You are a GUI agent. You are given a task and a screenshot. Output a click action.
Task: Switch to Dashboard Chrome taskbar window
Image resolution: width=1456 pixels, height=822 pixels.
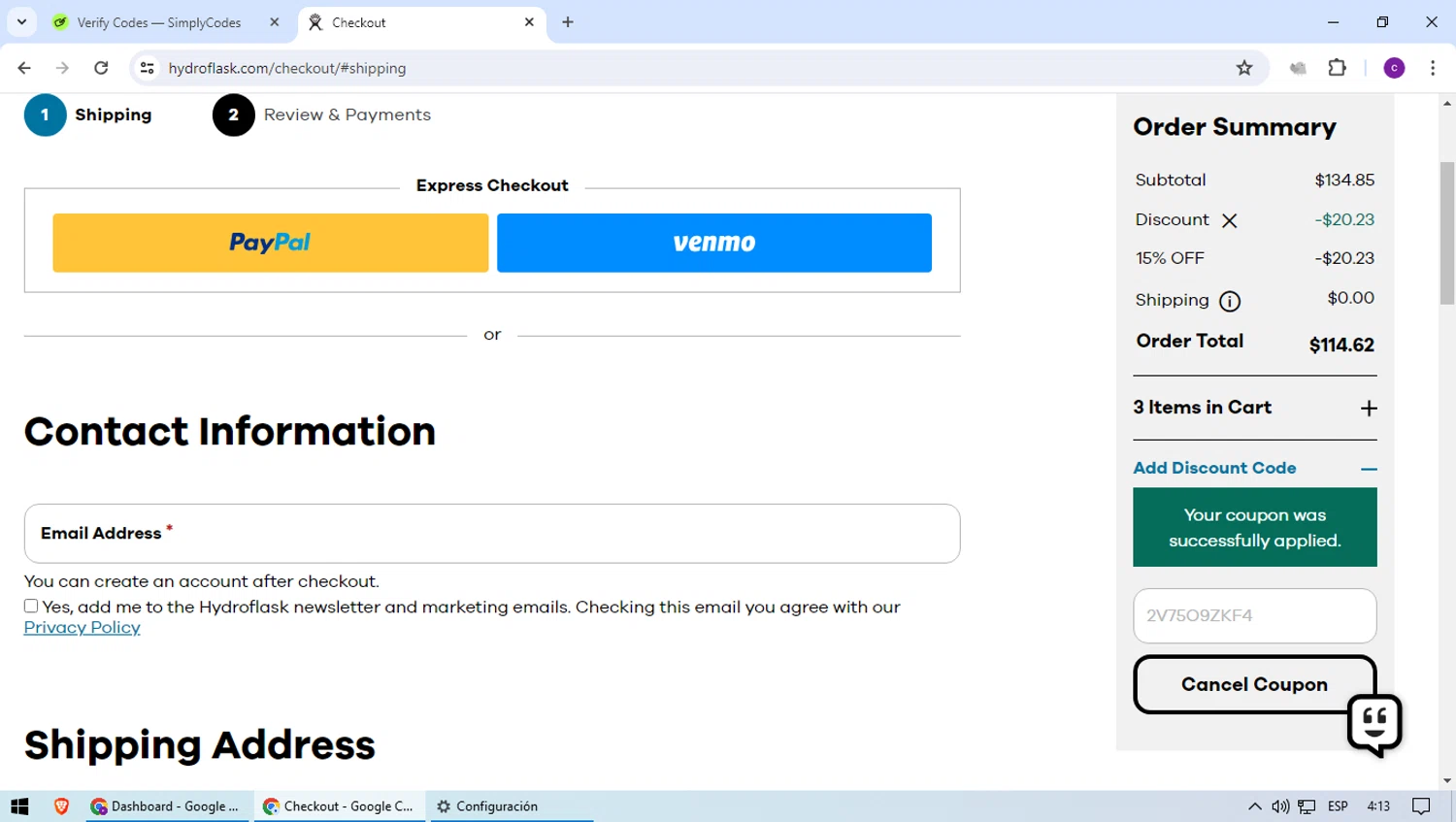(x=168, y=806)
